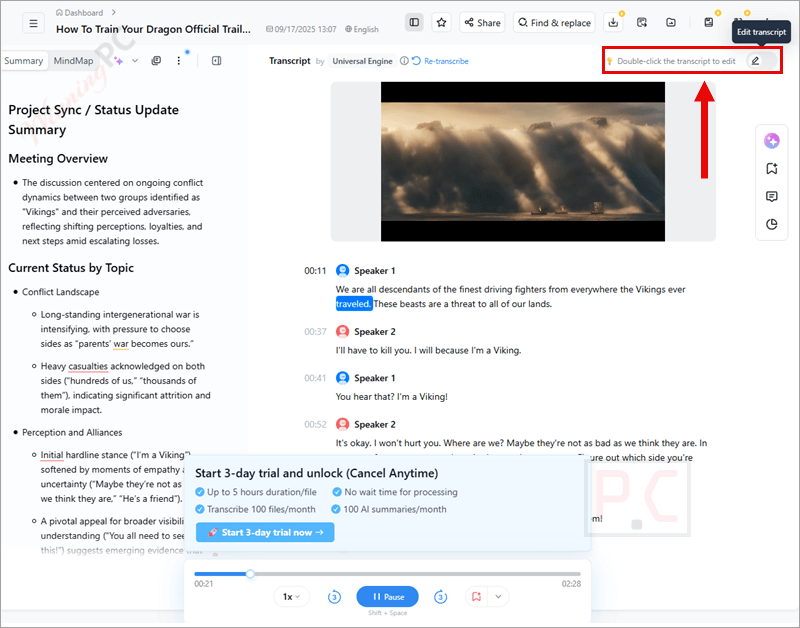Switch to the Summary tab
The width and height of the screenshot is (800, 628).
click(x=23, y=61)
